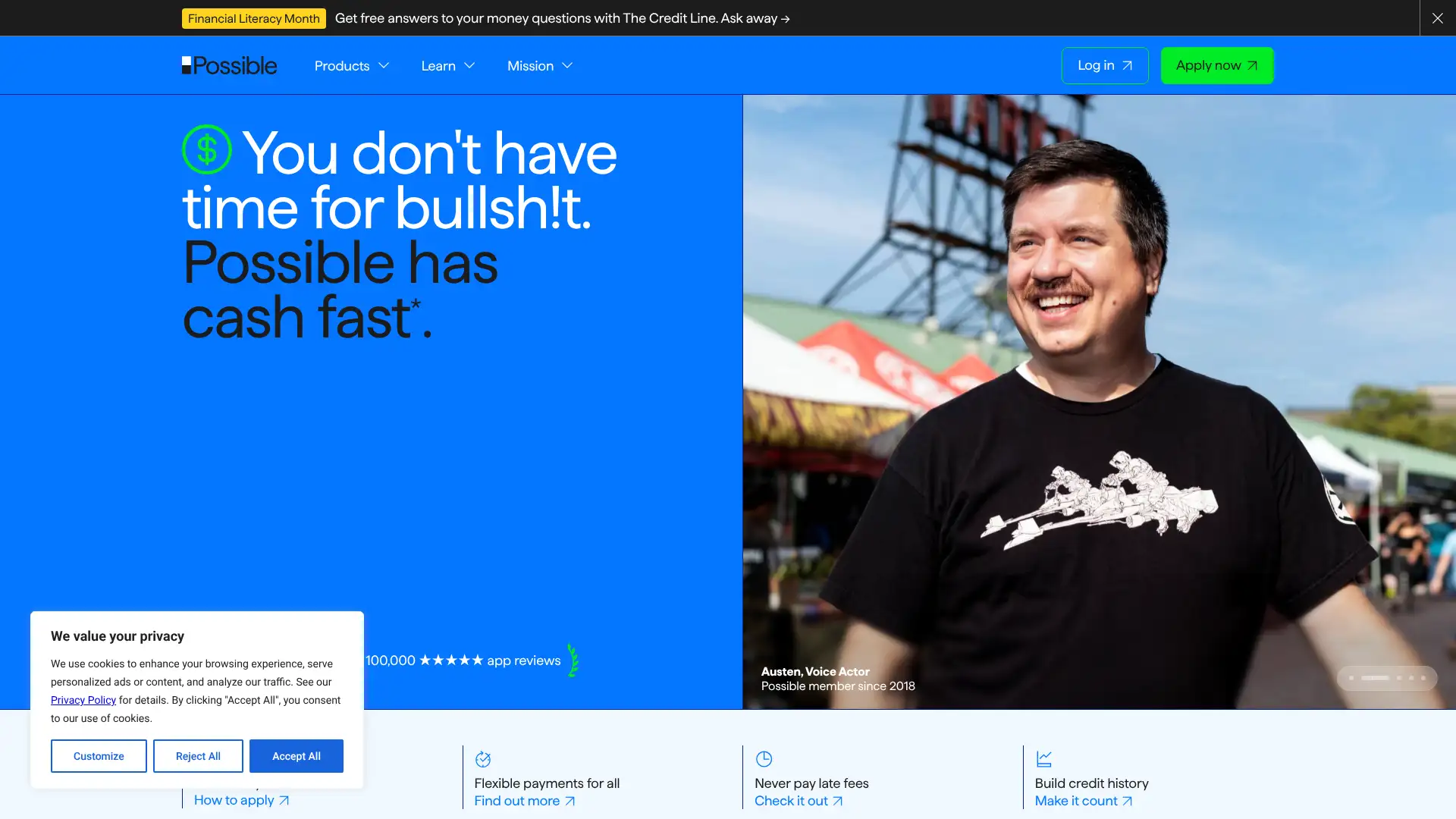Viewport: 1456px width, 819px height.
Task: Click 'Possible member since 2018' text
Action: [x=838, y=686]
